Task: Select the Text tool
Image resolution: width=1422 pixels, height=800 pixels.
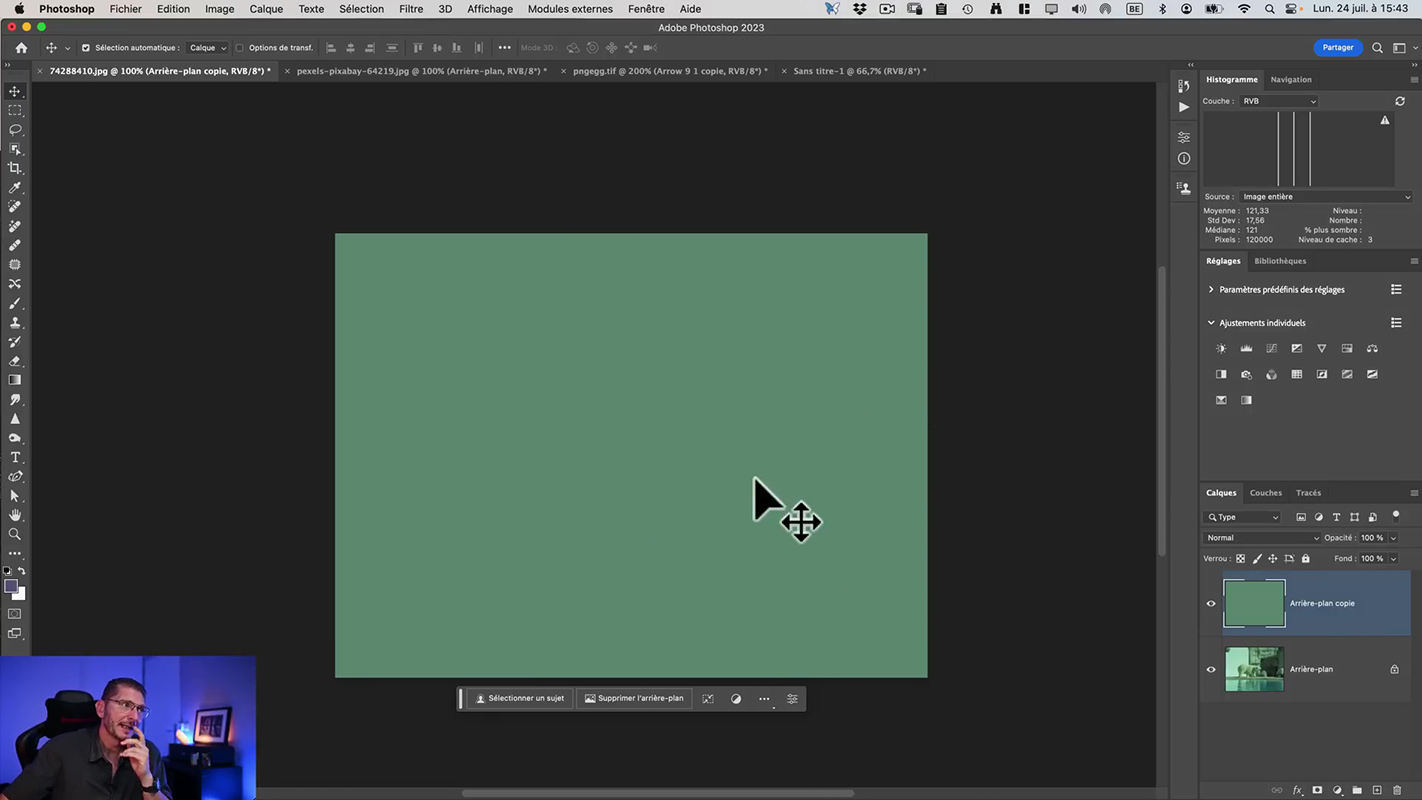Action: click(15, 457)
